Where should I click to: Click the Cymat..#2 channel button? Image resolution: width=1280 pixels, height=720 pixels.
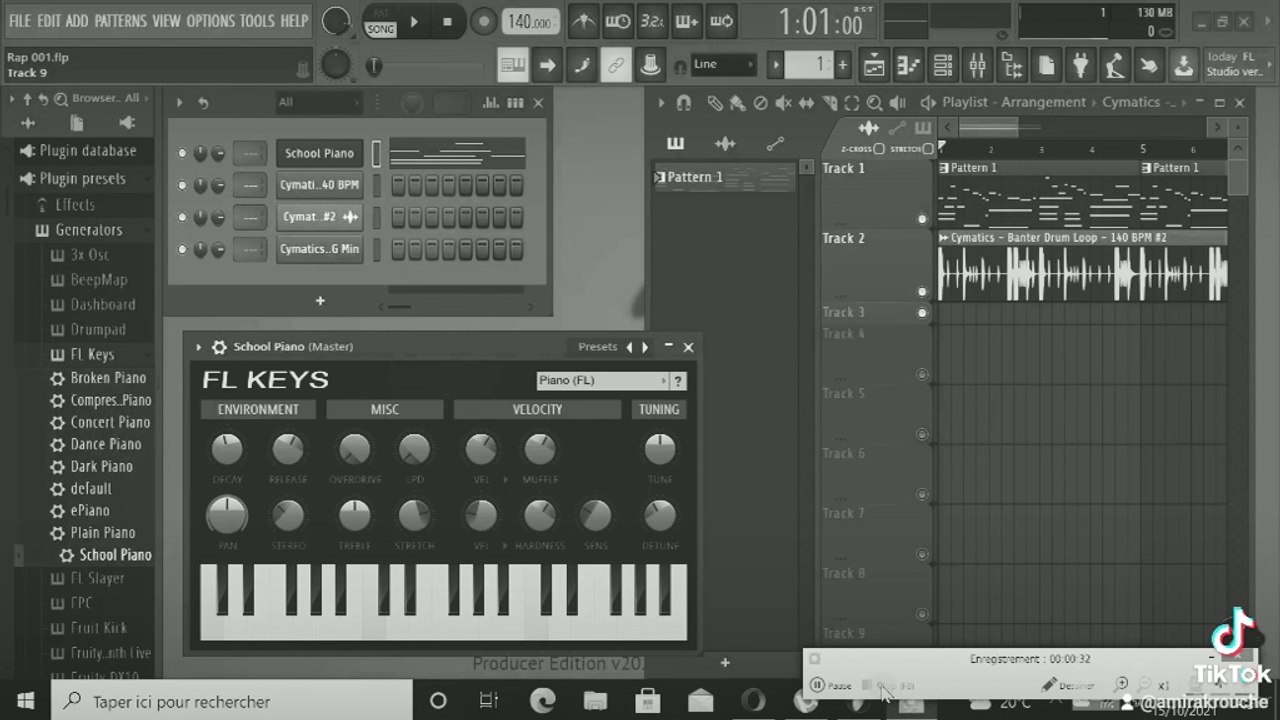coord(319,217)
